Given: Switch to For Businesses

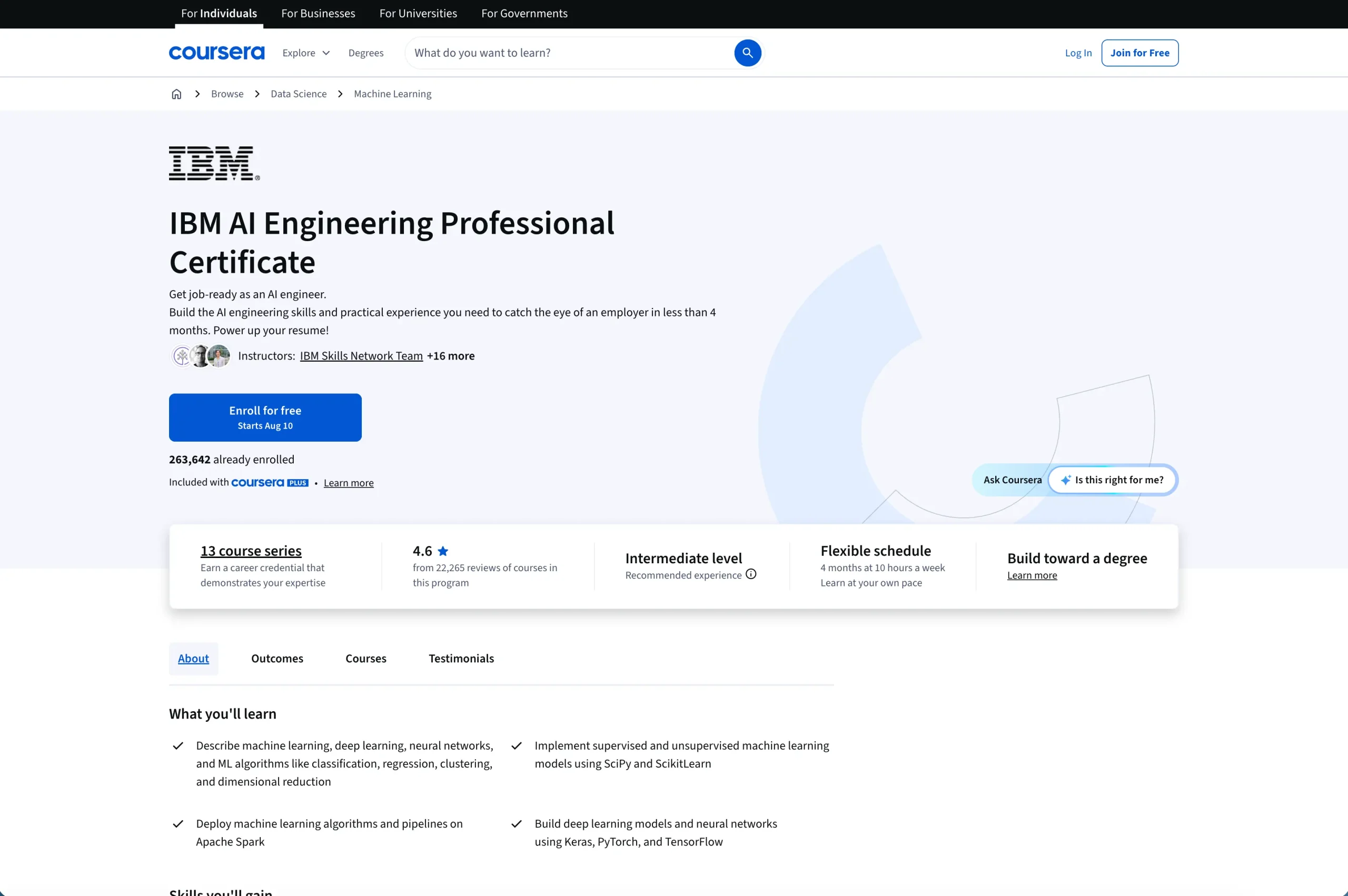Looking at the screenshot, I should click(x=318, y=13).
